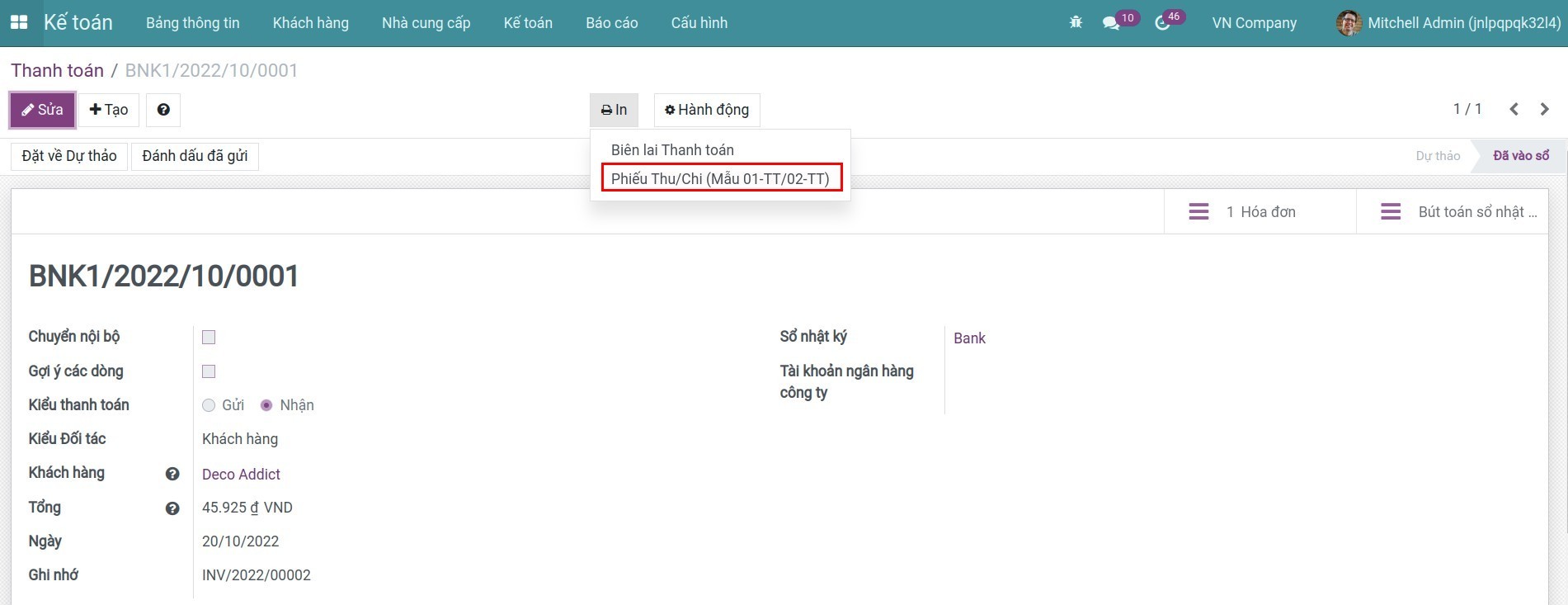Open the apps grid home menu
Image resolution: width=1568 pixels, height=605 pixels.
[18, 22]
